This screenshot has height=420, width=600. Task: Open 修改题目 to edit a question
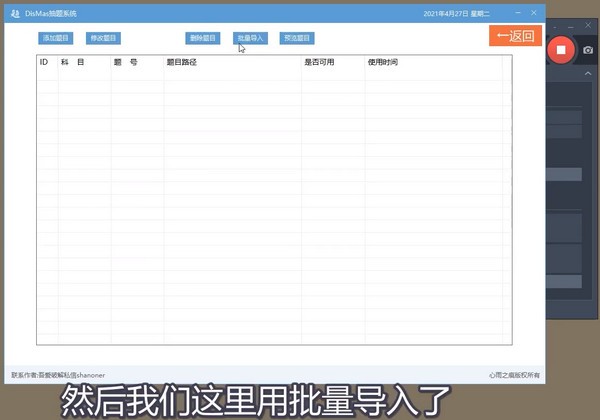point(103,38)
